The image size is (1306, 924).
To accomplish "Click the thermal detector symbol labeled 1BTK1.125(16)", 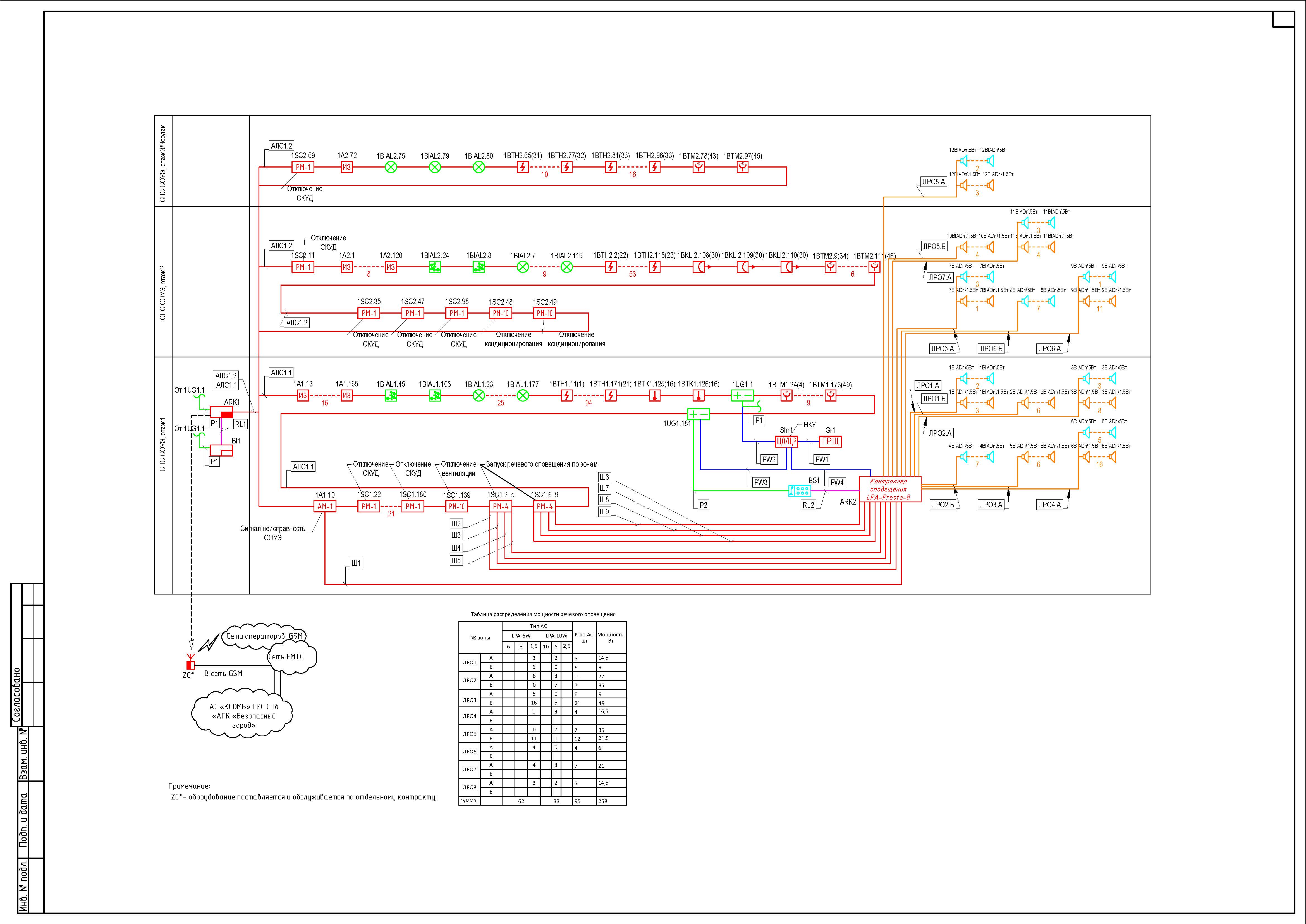I will click(655, 396).
